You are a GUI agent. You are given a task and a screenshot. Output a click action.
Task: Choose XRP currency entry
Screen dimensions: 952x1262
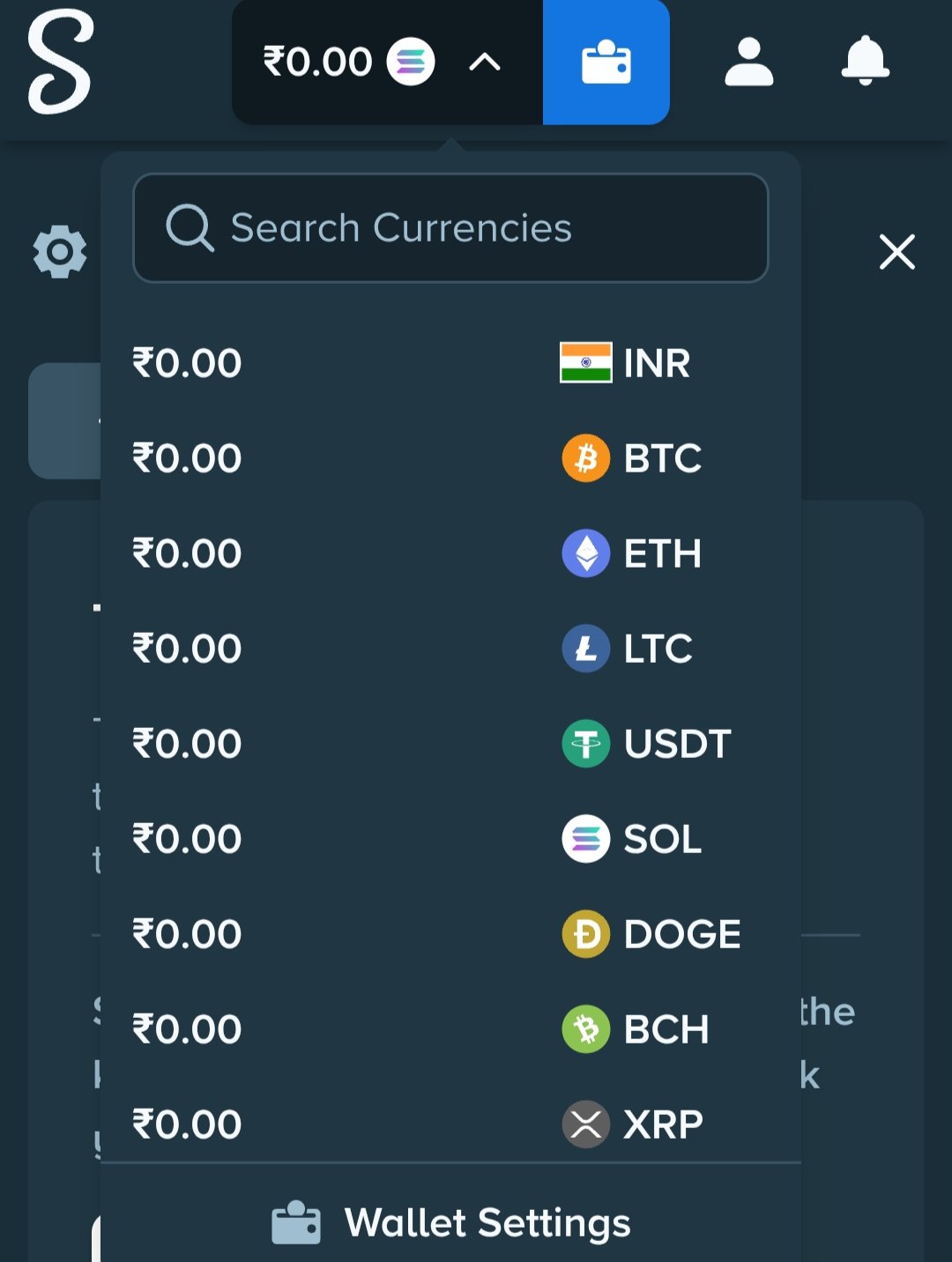662,1125
